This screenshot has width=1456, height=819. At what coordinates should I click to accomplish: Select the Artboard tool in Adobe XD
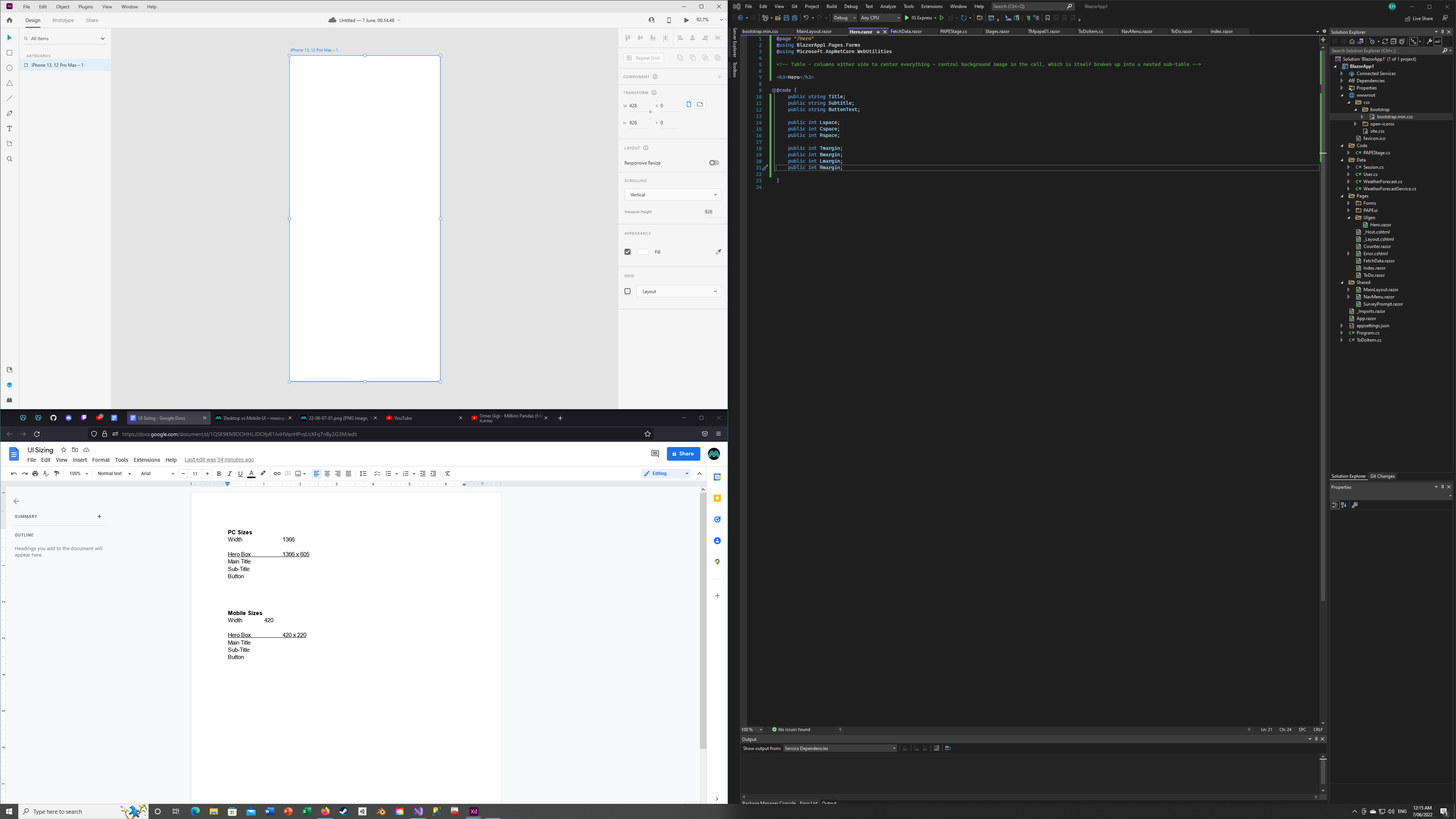[9, 144]
